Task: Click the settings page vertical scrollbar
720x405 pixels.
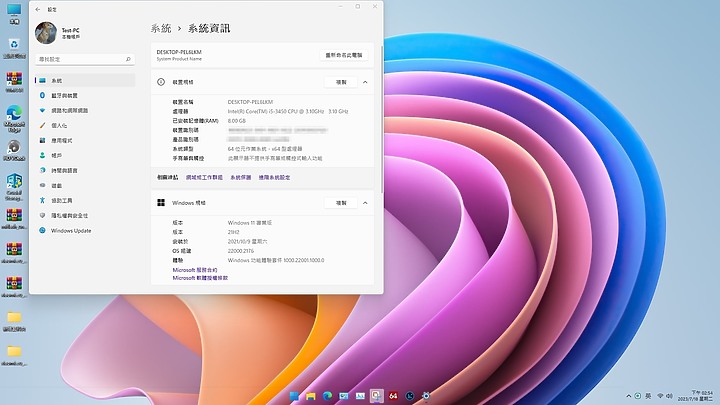Action: 382,118
